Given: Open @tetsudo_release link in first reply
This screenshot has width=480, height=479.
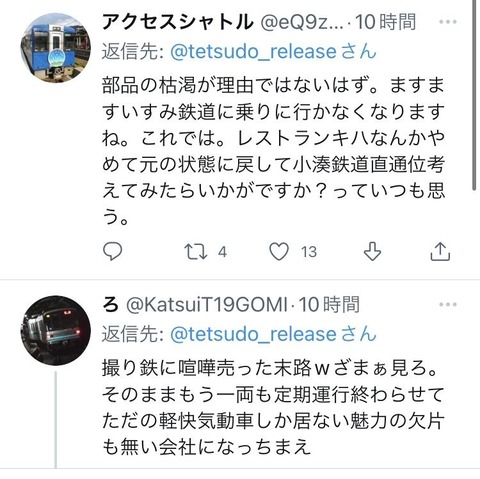Looking at the screenshot, I should pos(253,52).
